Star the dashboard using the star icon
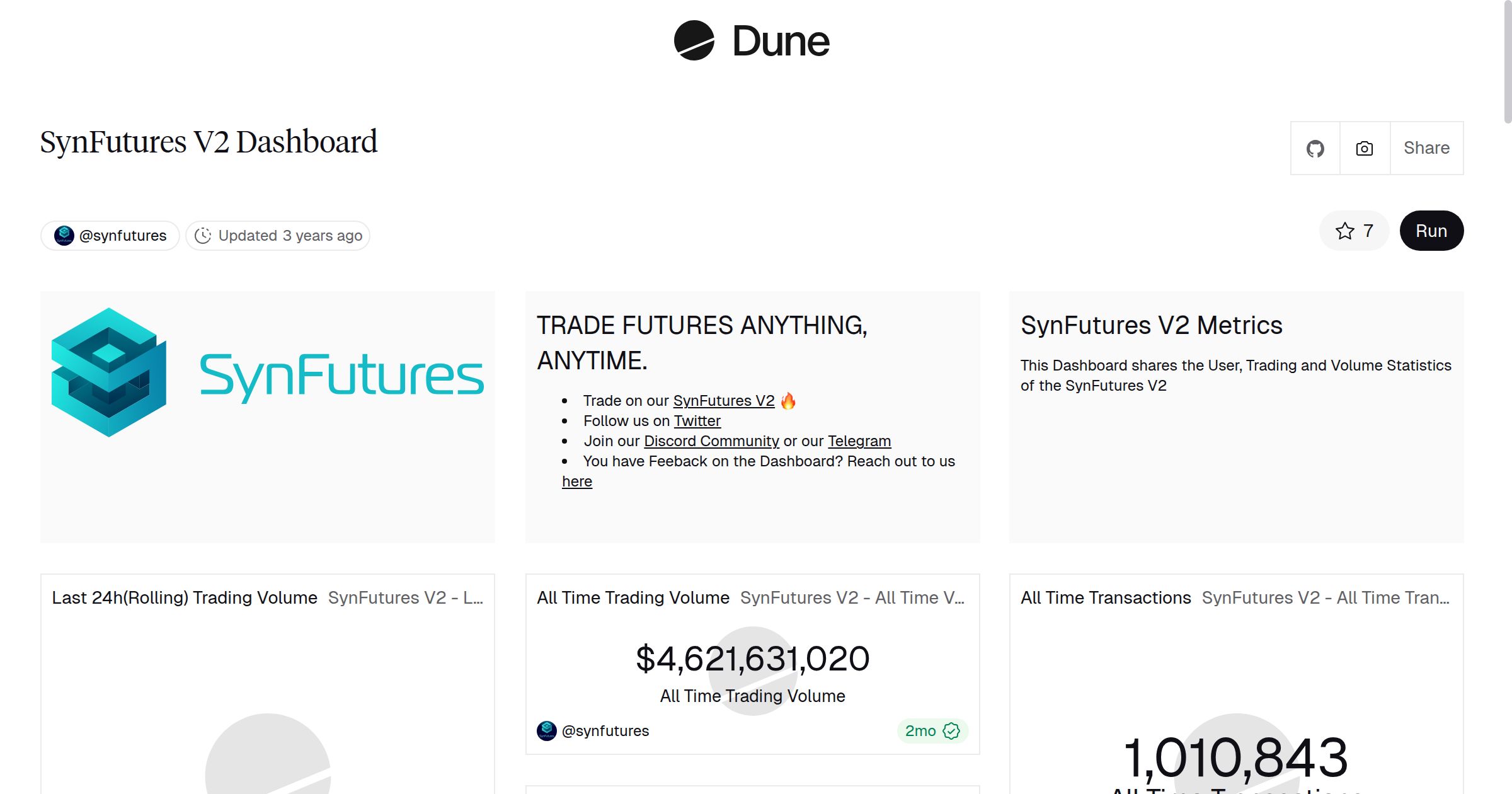 [1345, 231]
